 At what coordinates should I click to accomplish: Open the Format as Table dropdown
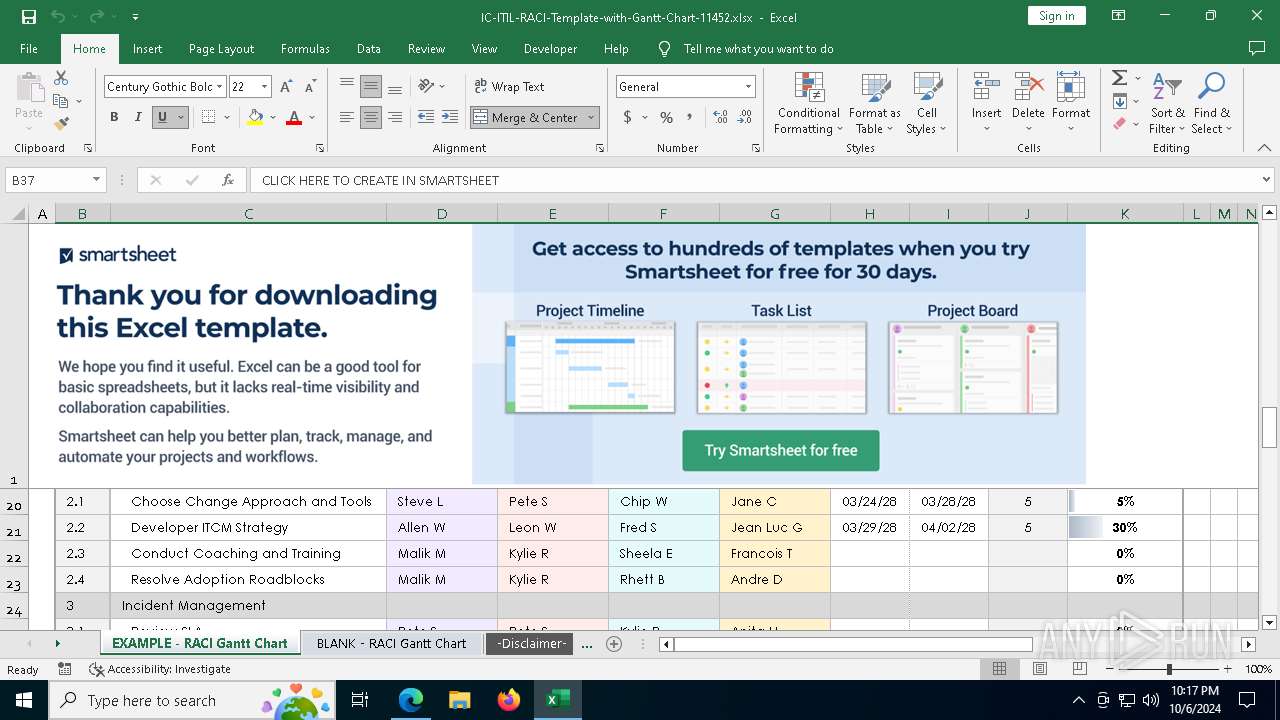(x=875, y=103)
